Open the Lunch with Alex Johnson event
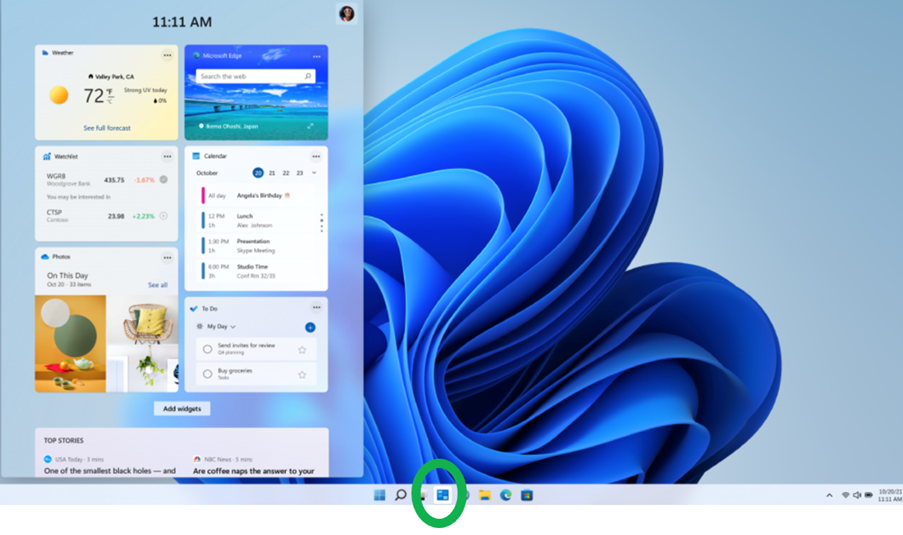 (x=257, y=221)
